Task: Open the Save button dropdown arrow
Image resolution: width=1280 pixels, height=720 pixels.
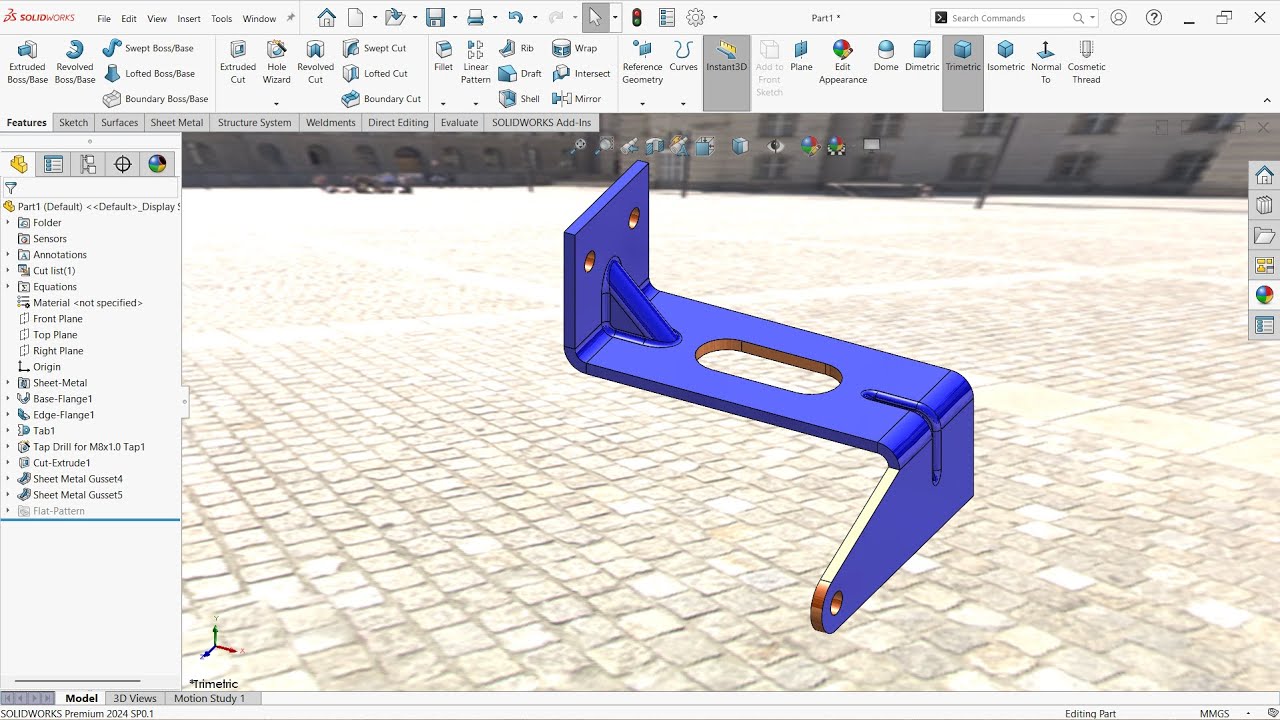Action: click(455, 18)
